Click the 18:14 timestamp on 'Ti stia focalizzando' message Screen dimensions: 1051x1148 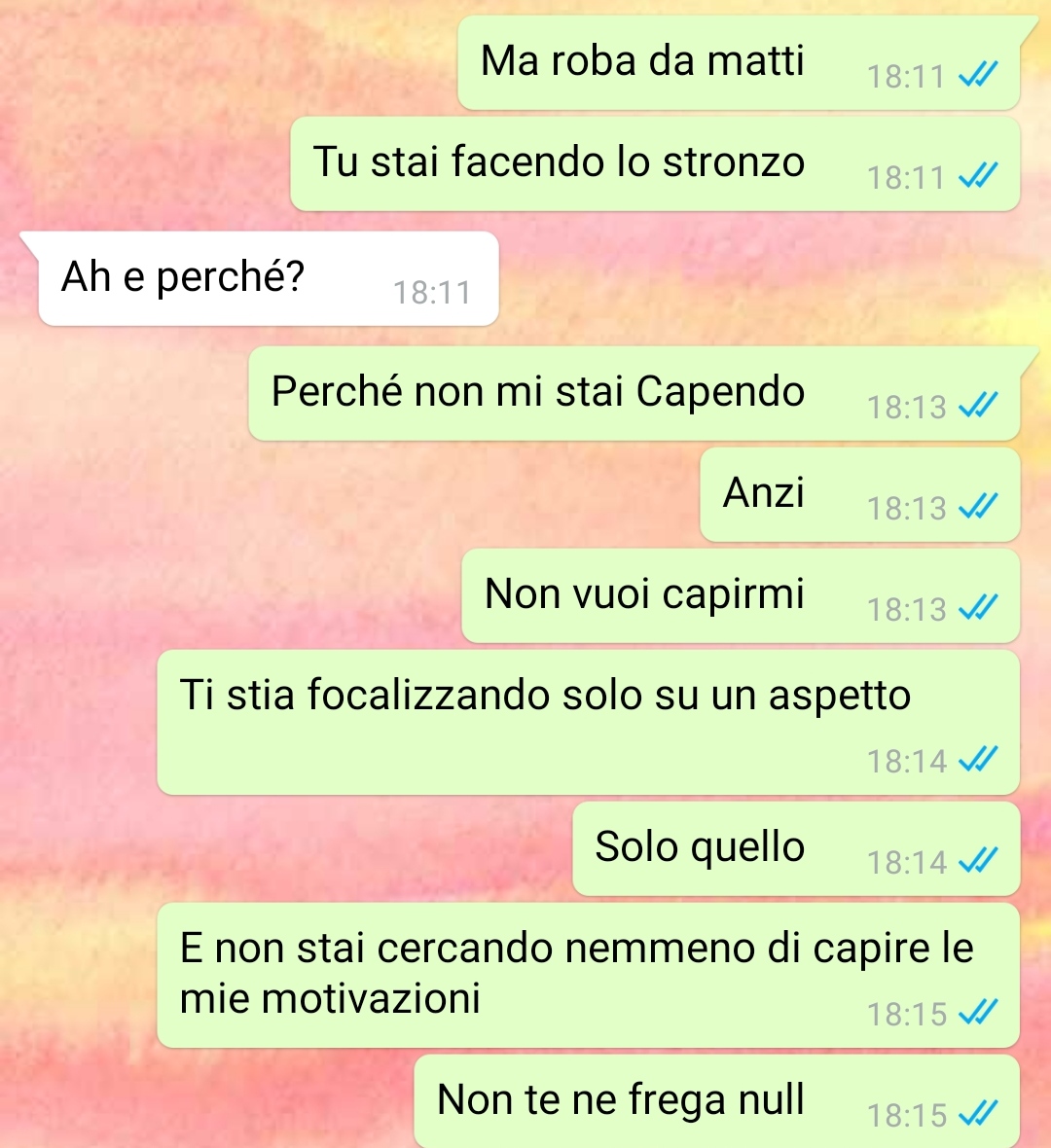click(x=907, y=762)
